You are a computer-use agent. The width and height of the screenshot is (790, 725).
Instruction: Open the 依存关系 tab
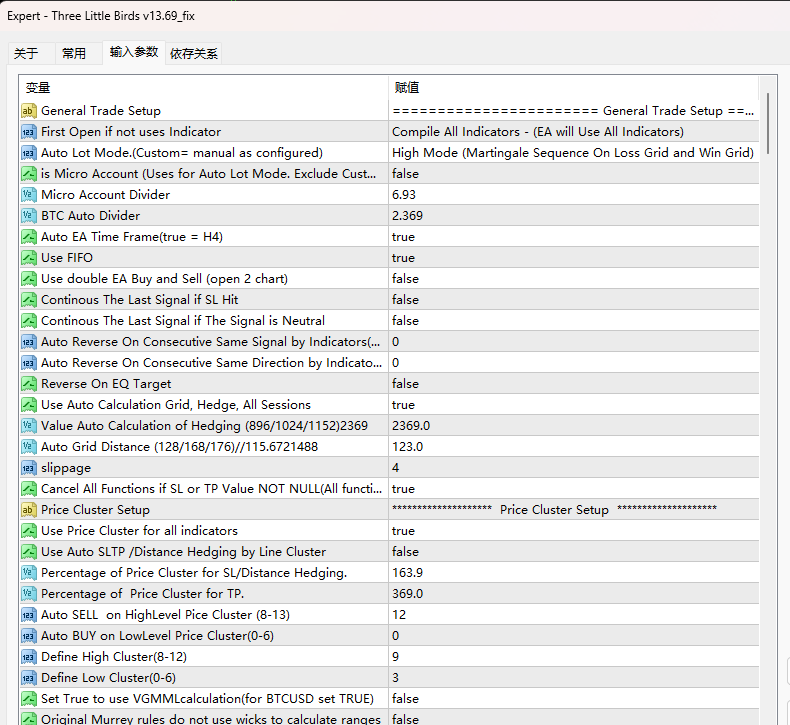pos(194,53)
